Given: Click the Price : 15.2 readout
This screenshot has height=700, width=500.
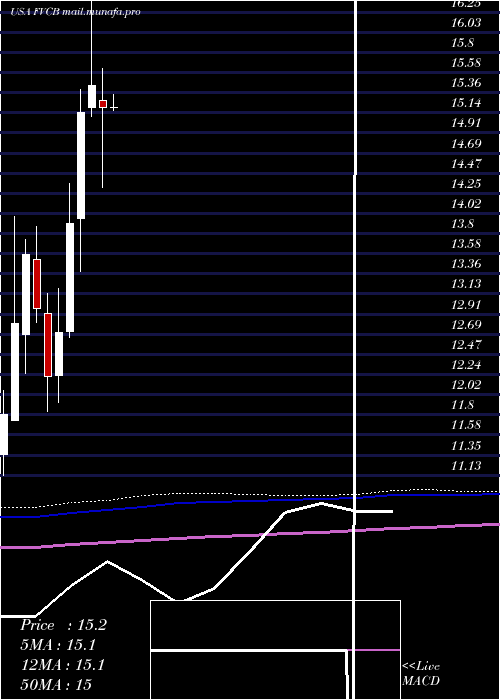Looking at the screenshot, I should click(63, 625).
